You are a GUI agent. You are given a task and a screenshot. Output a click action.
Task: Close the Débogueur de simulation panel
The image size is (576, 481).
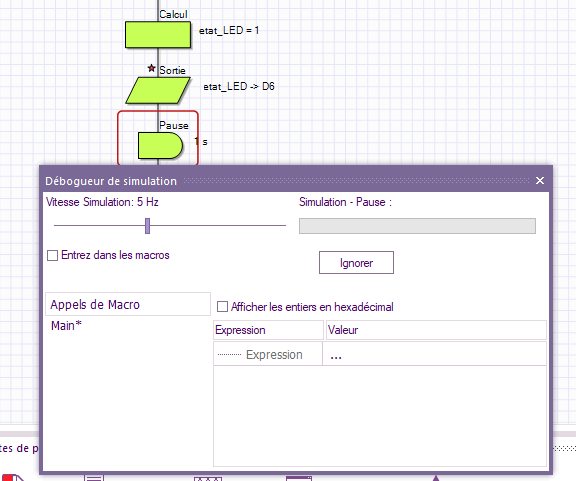540,180
